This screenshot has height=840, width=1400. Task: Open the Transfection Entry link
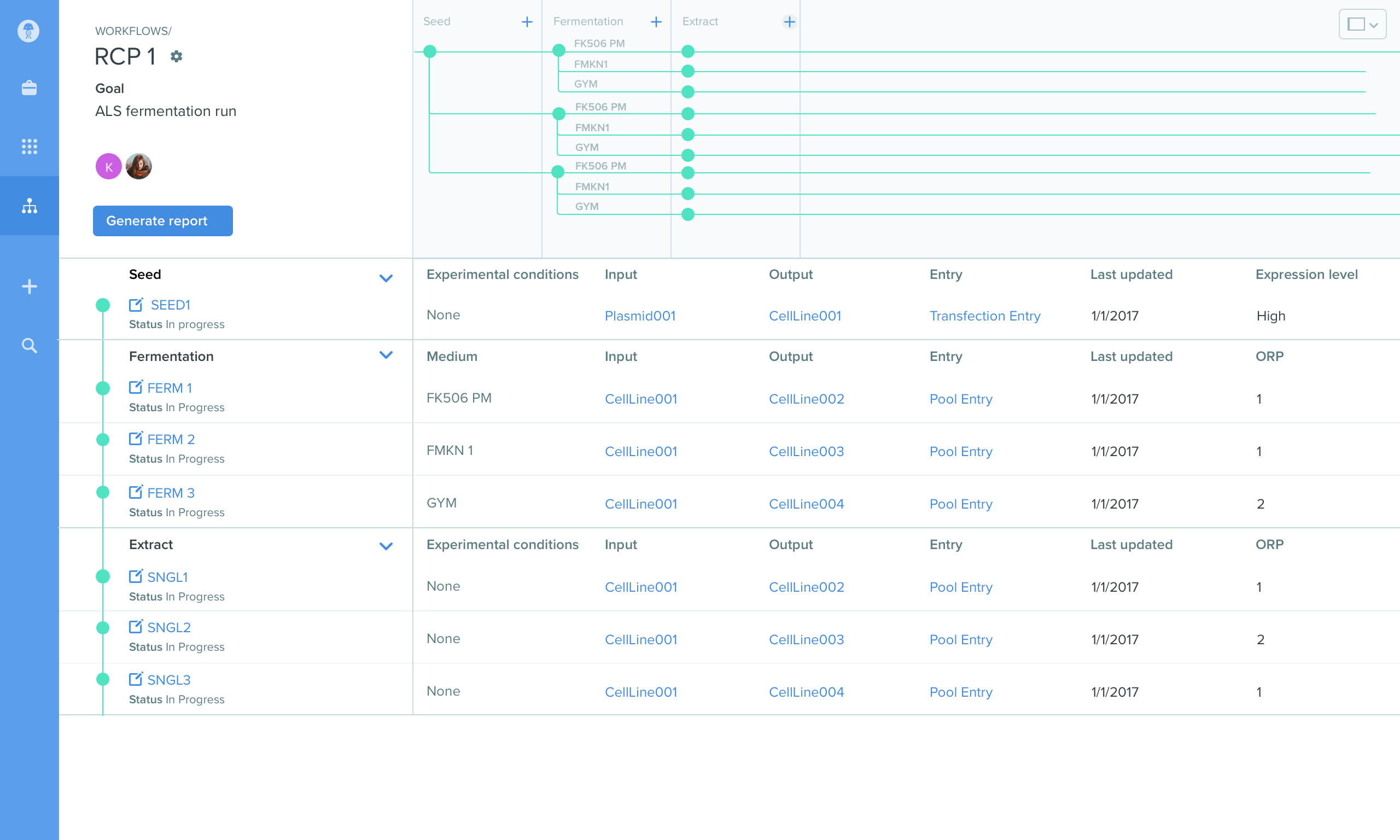(x=984, y=316)
